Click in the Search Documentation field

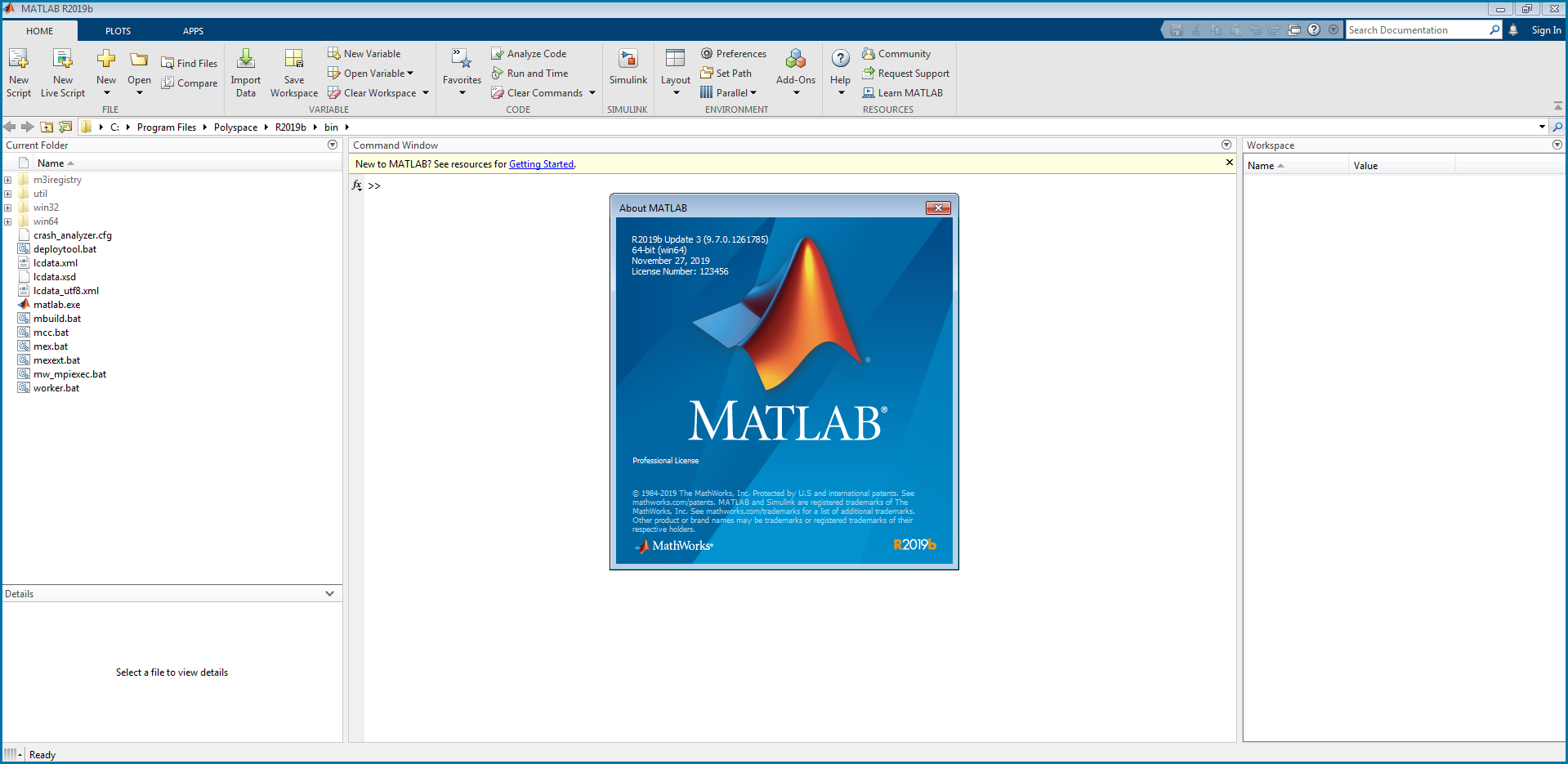pyautogui.click(x=1417, y=29)
